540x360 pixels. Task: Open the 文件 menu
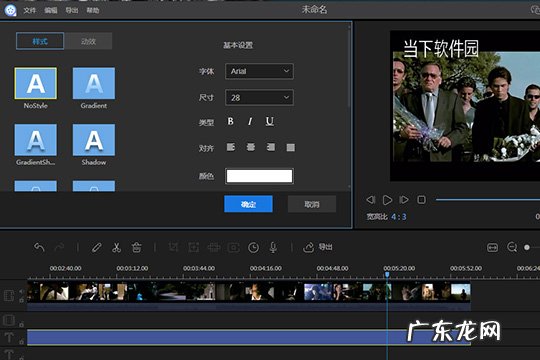tap(30, 10)
